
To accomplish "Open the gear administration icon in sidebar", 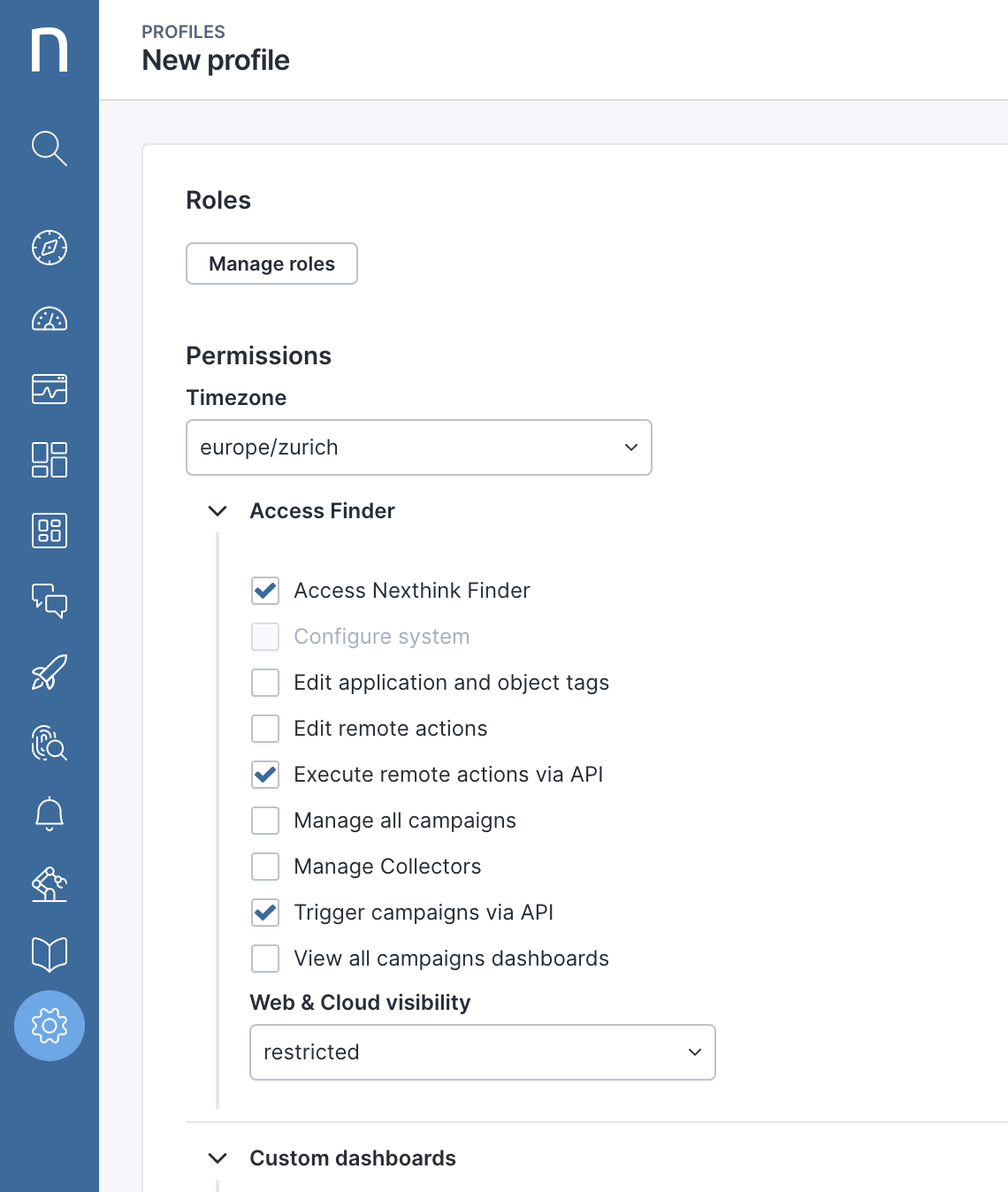I will (x=50, y=1026).
